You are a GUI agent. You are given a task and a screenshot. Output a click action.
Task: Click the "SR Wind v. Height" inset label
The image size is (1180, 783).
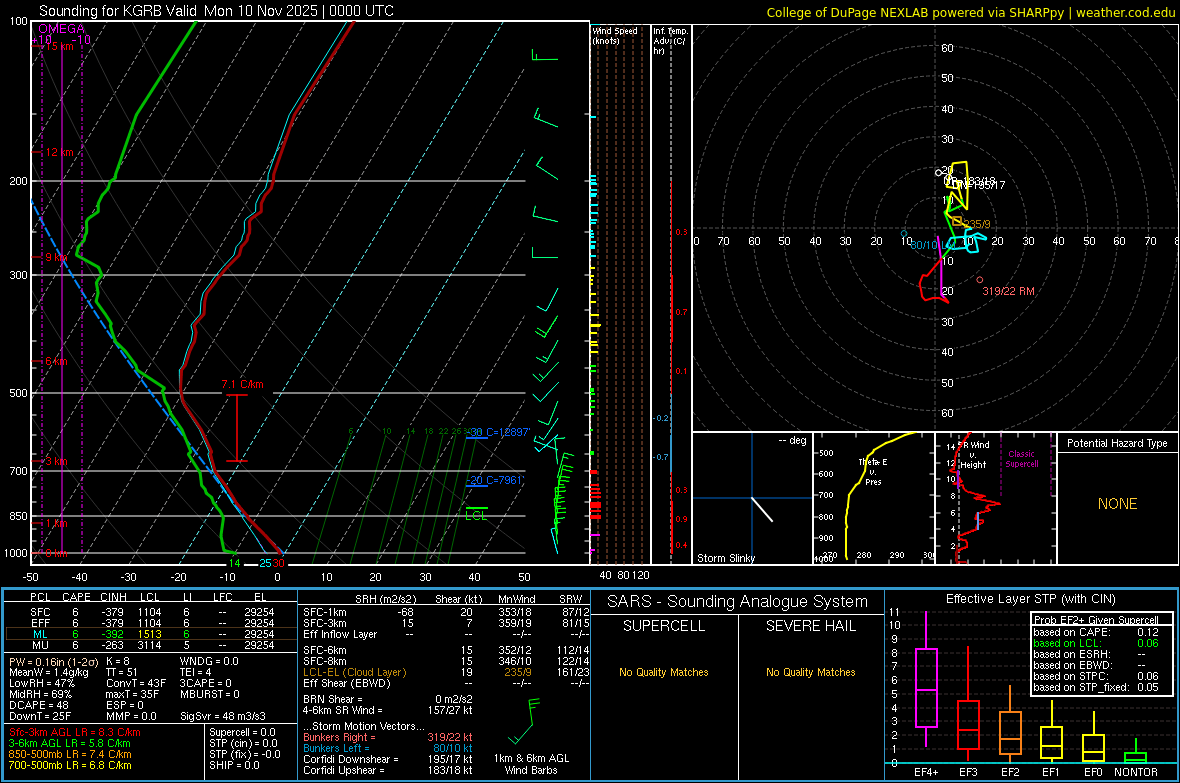[974, 455]
